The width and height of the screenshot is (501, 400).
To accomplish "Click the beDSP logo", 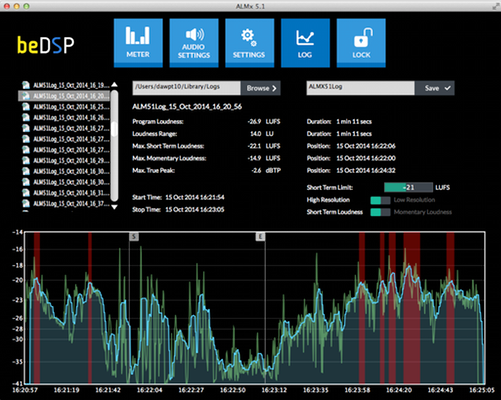I will click(x=46, y=45).
